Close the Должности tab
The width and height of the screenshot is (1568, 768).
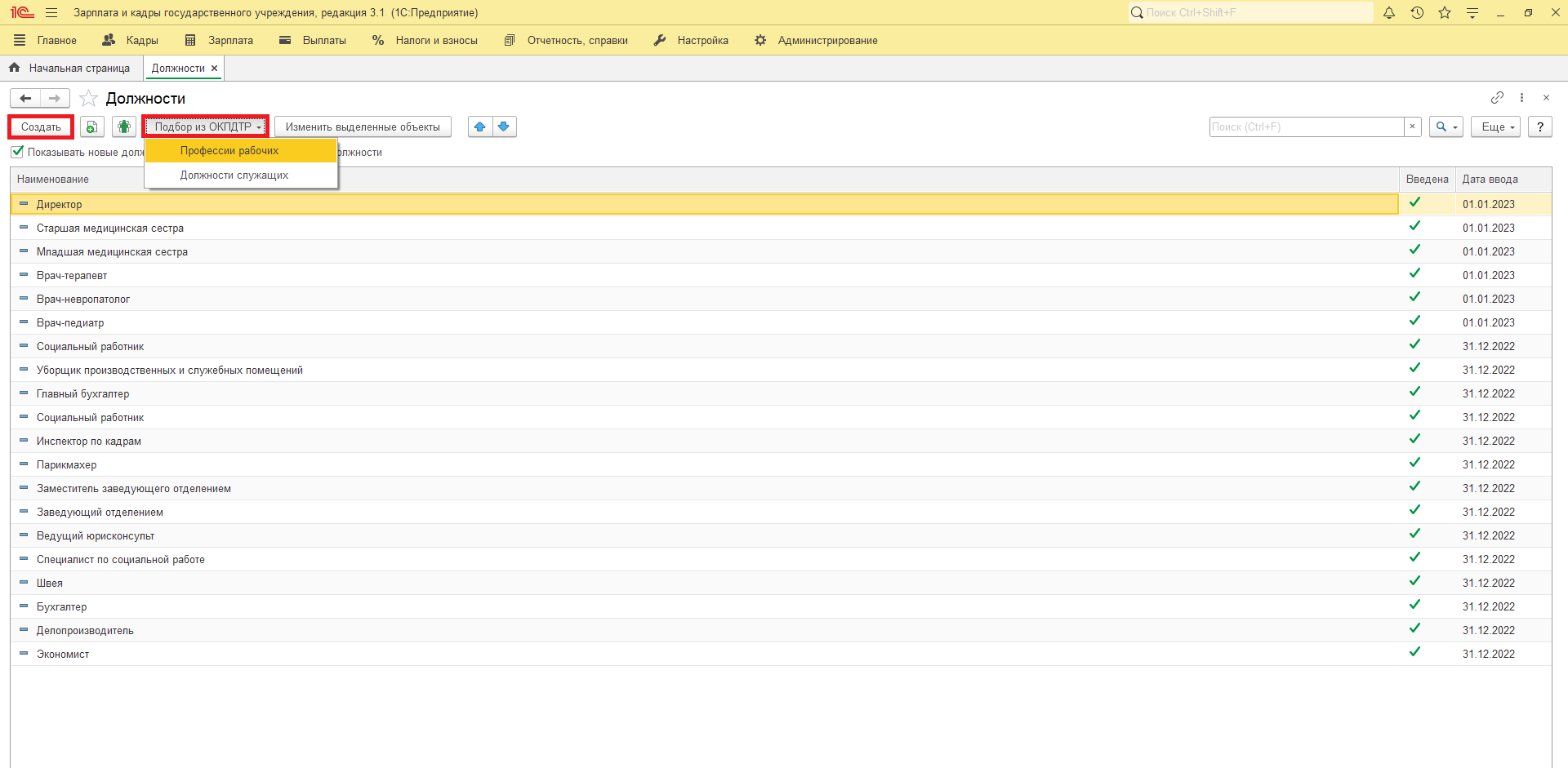[215, 69]
